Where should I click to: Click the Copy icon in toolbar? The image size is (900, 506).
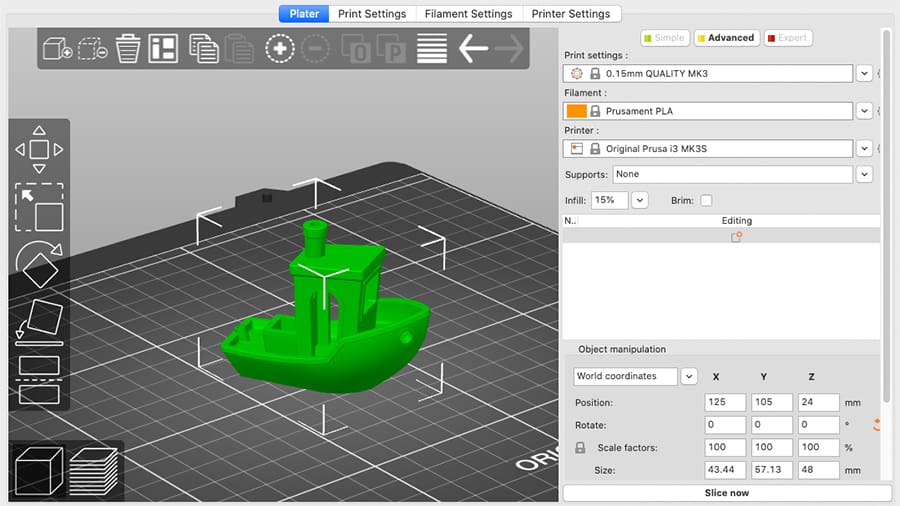point(204,49)
